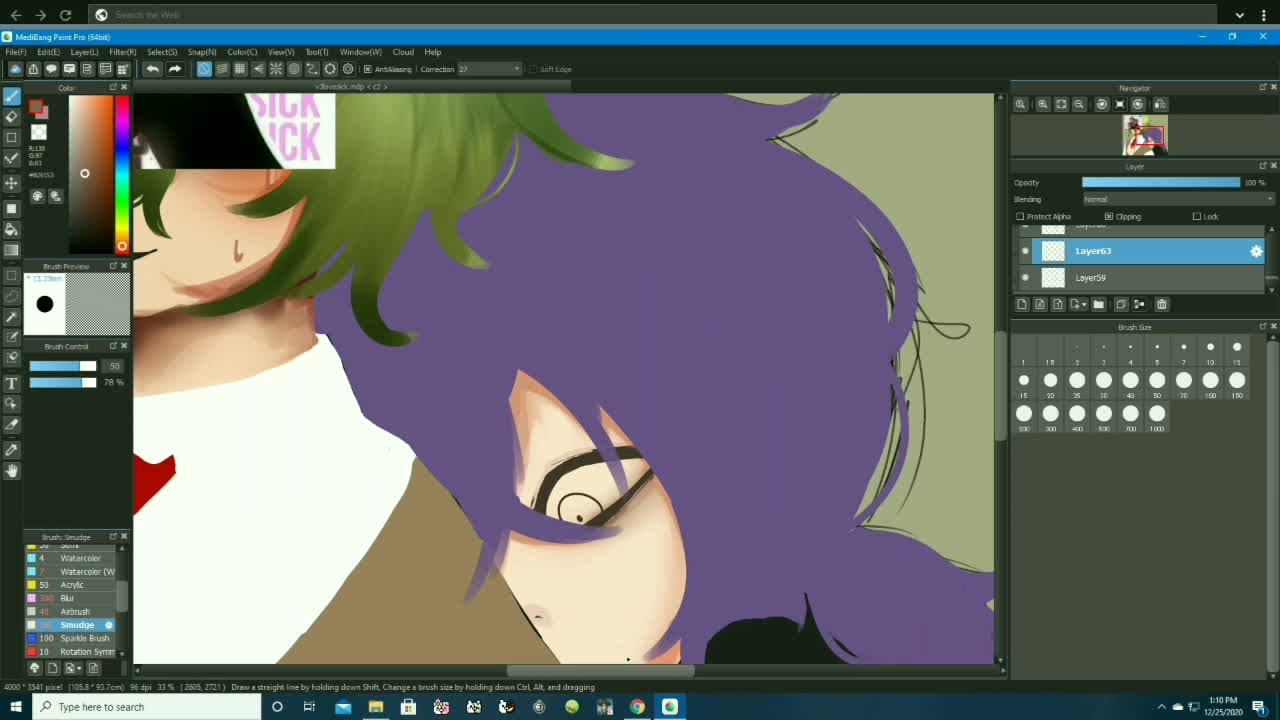Select the Lasso selection tool

coord(12,296)
